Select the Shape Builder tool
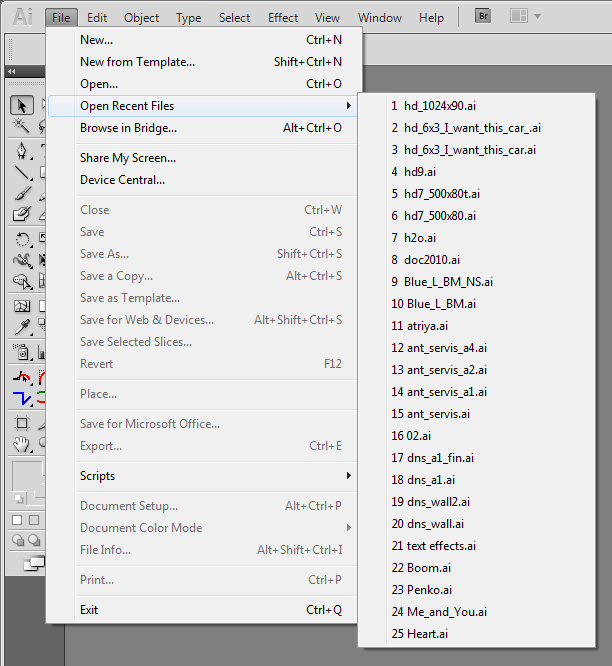 (x=22, y=281)
